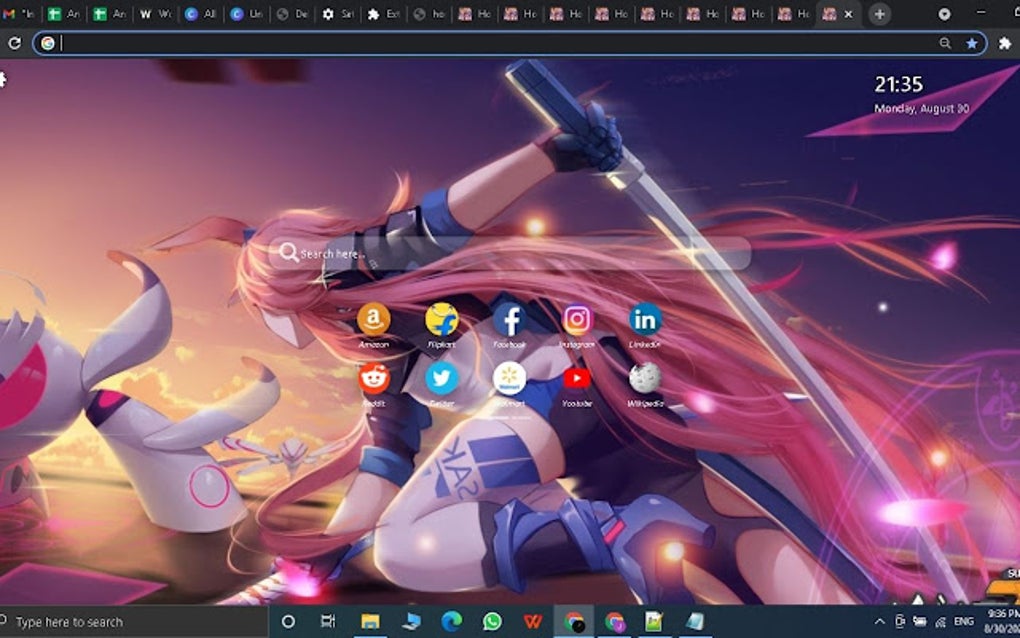Viewport: 1020px width, 638px height.
Task: Switch to the Gmail inbox tab
Action: click(x=18, y=14)
